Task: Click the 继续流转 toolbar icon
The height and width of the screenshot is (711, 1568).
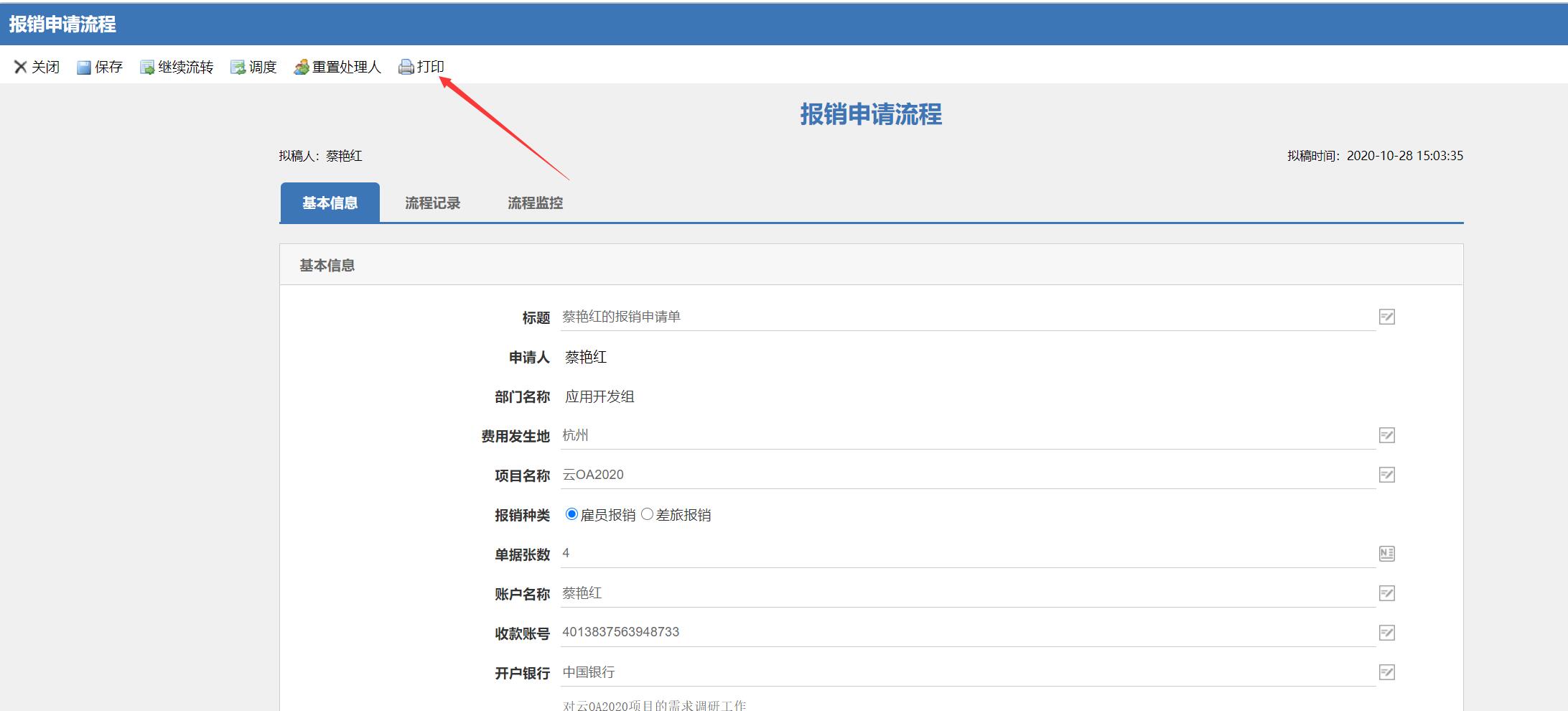Action: pyautogui.click(x=146, y=68)
